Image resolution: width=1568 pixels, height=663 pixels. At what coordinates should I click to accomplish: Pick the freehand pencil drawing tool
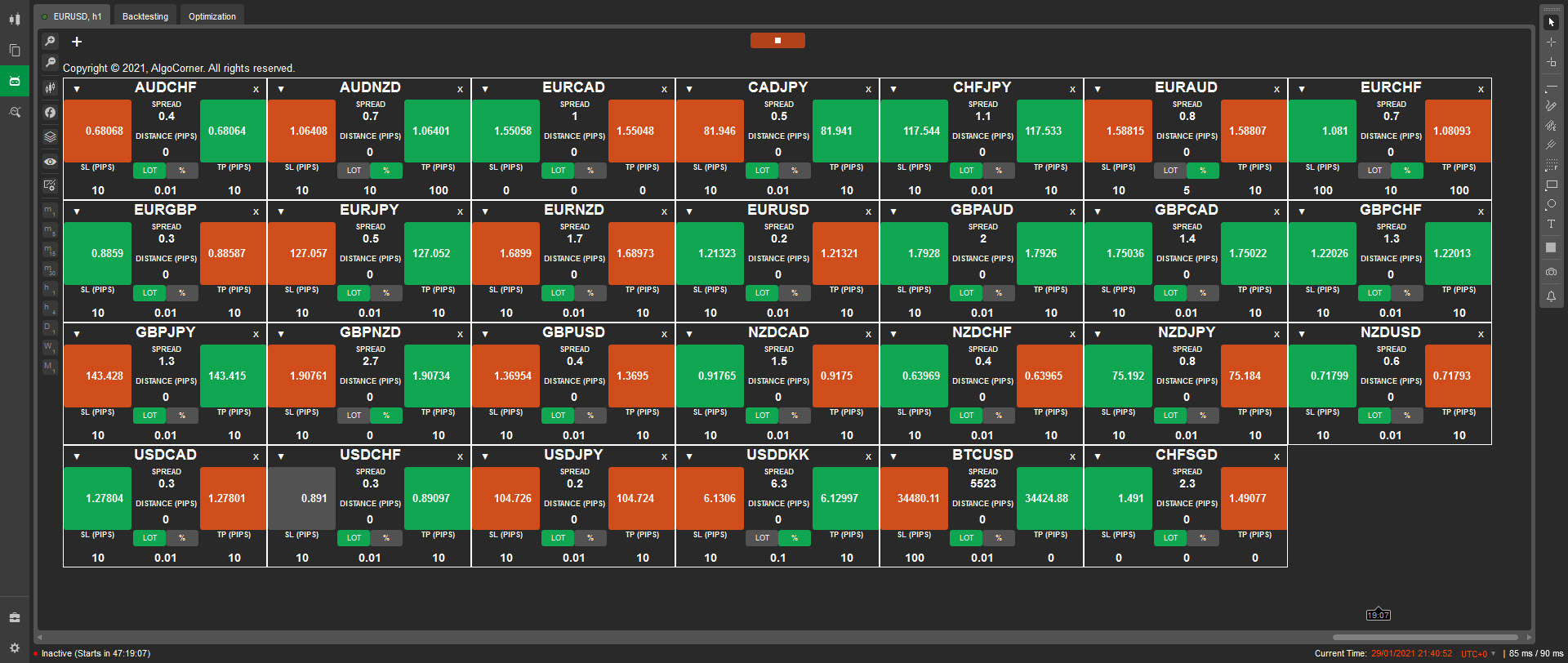click(x=1551, y=105)
